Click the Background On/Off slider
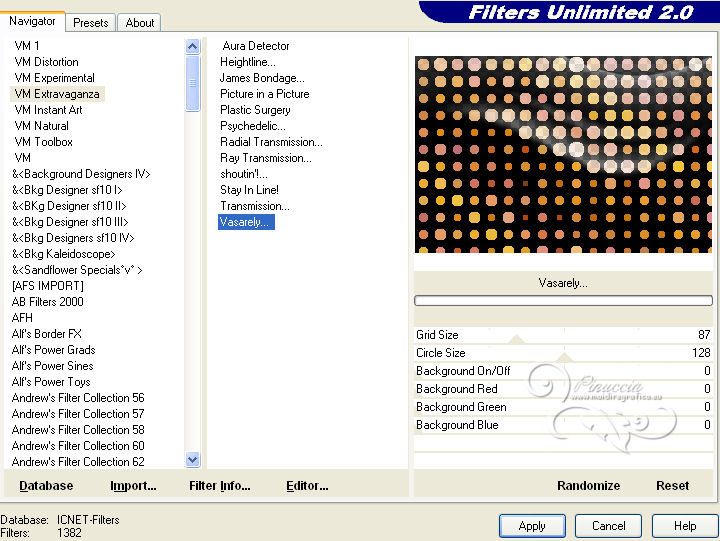The height and width of the screenshot is (541, 720). click(x=563, y=371)
